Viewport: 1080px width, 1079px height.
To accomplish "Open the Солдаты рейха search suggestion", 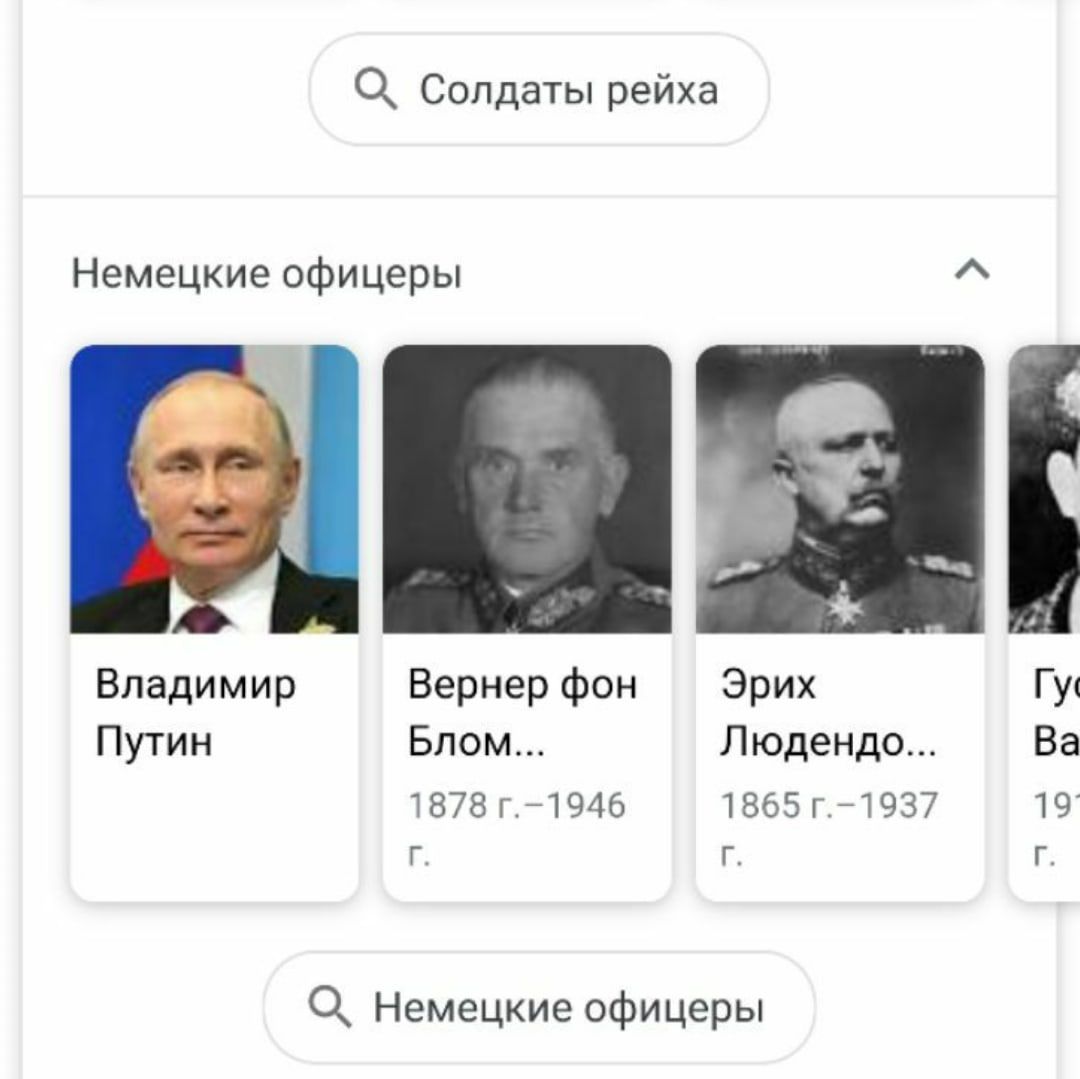I will (539, 89).
